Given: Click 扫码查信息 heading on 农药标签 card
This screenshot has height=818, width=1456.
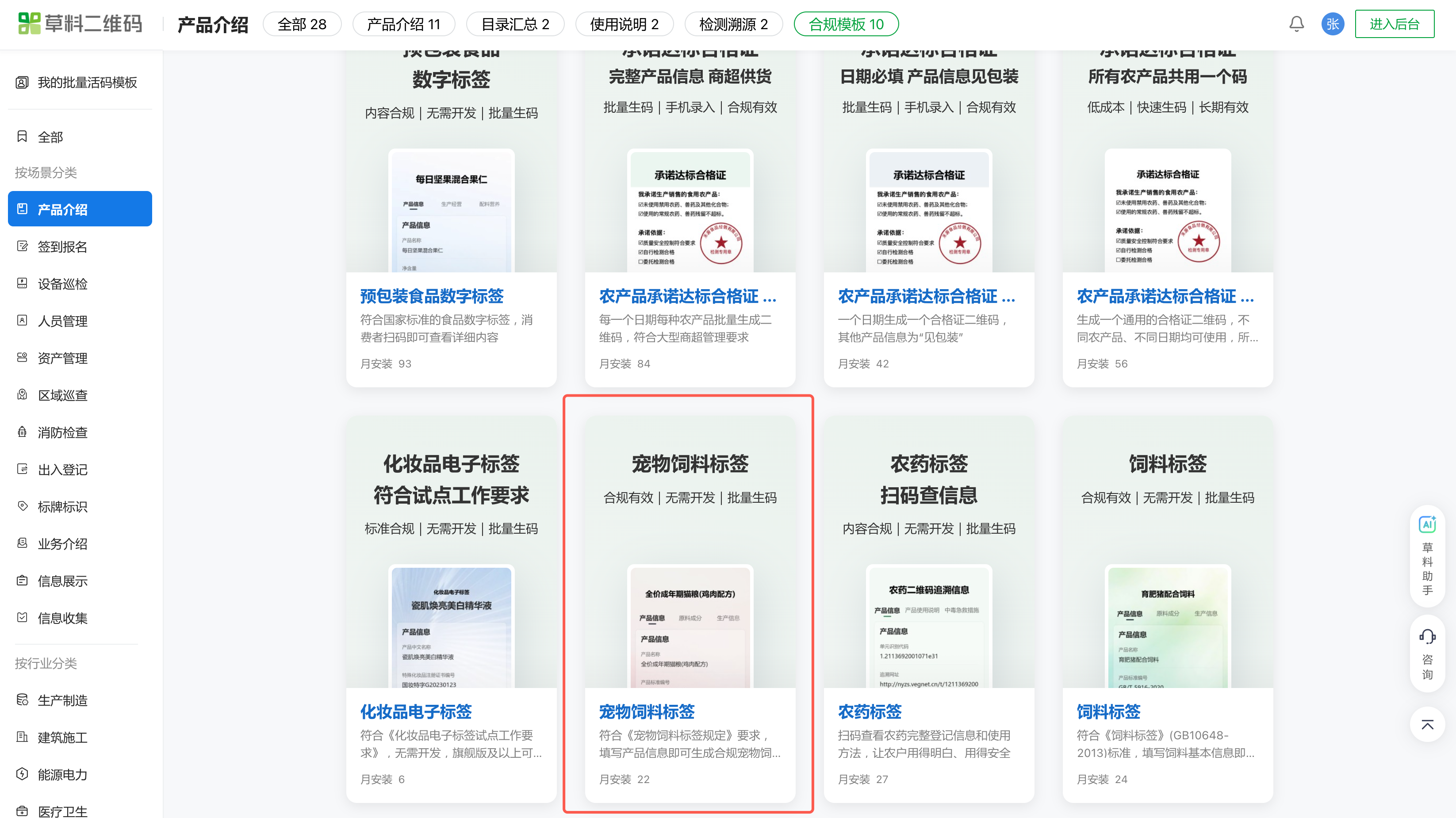Looking at the screenshot, I should click(x=929, y=495).
